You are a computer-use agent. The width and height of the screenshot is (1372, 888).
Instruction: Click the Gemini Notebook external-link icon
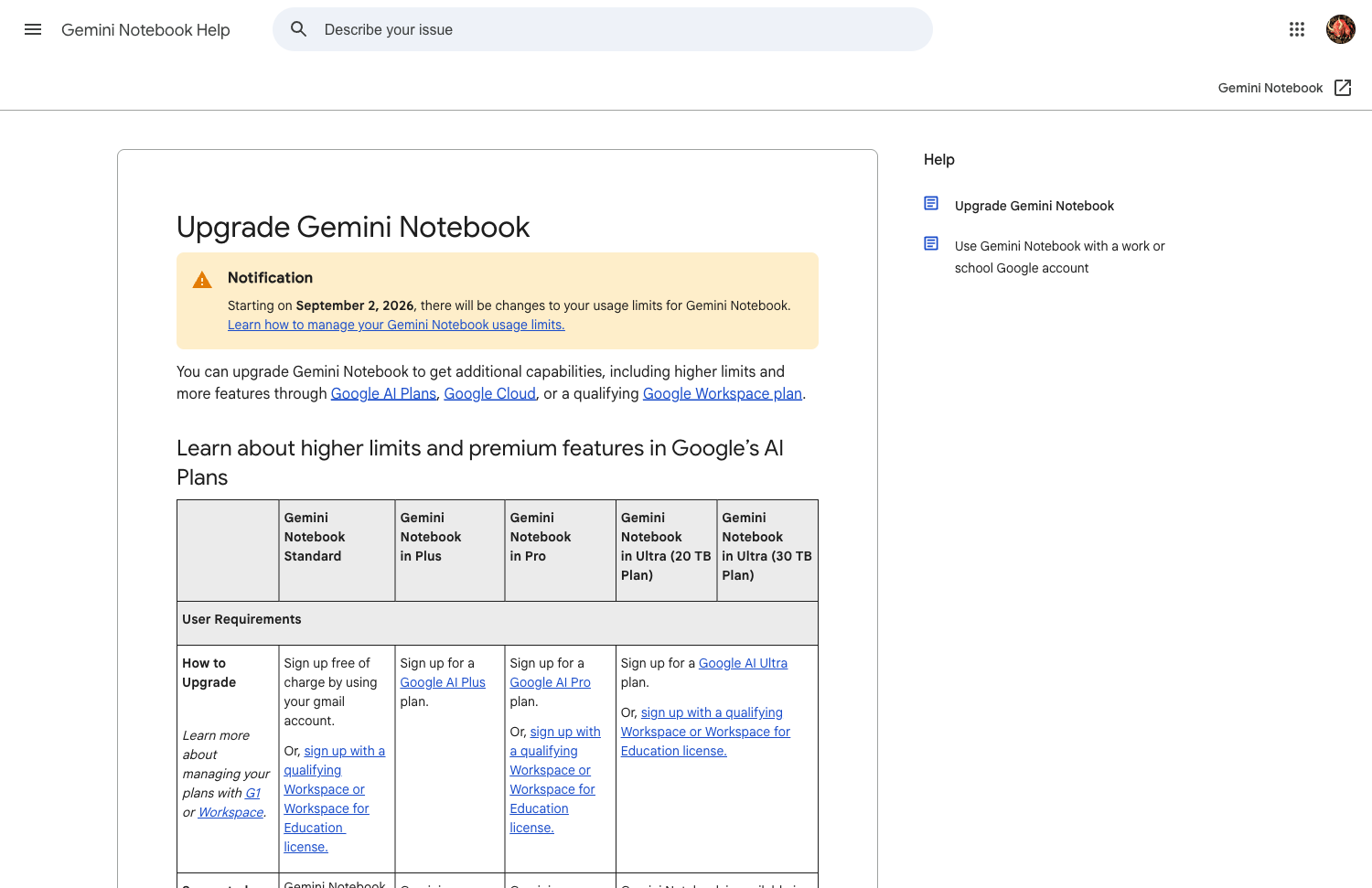point(1342,88)
